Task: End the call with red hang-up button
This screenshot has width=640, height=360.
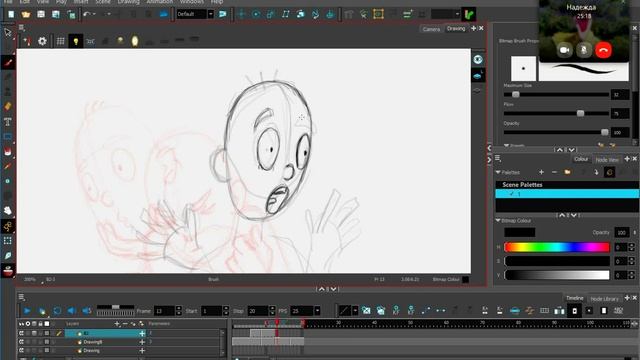Action: point(604,50)
